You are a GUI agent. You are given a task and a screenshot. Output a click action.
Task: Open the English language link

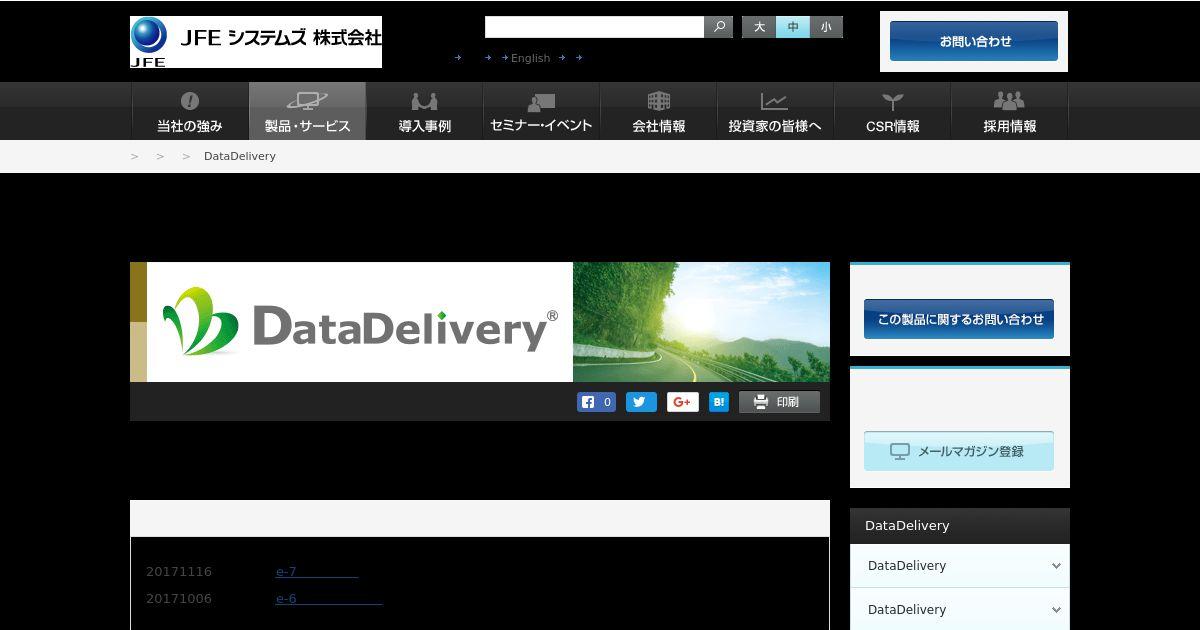(530, 58)
